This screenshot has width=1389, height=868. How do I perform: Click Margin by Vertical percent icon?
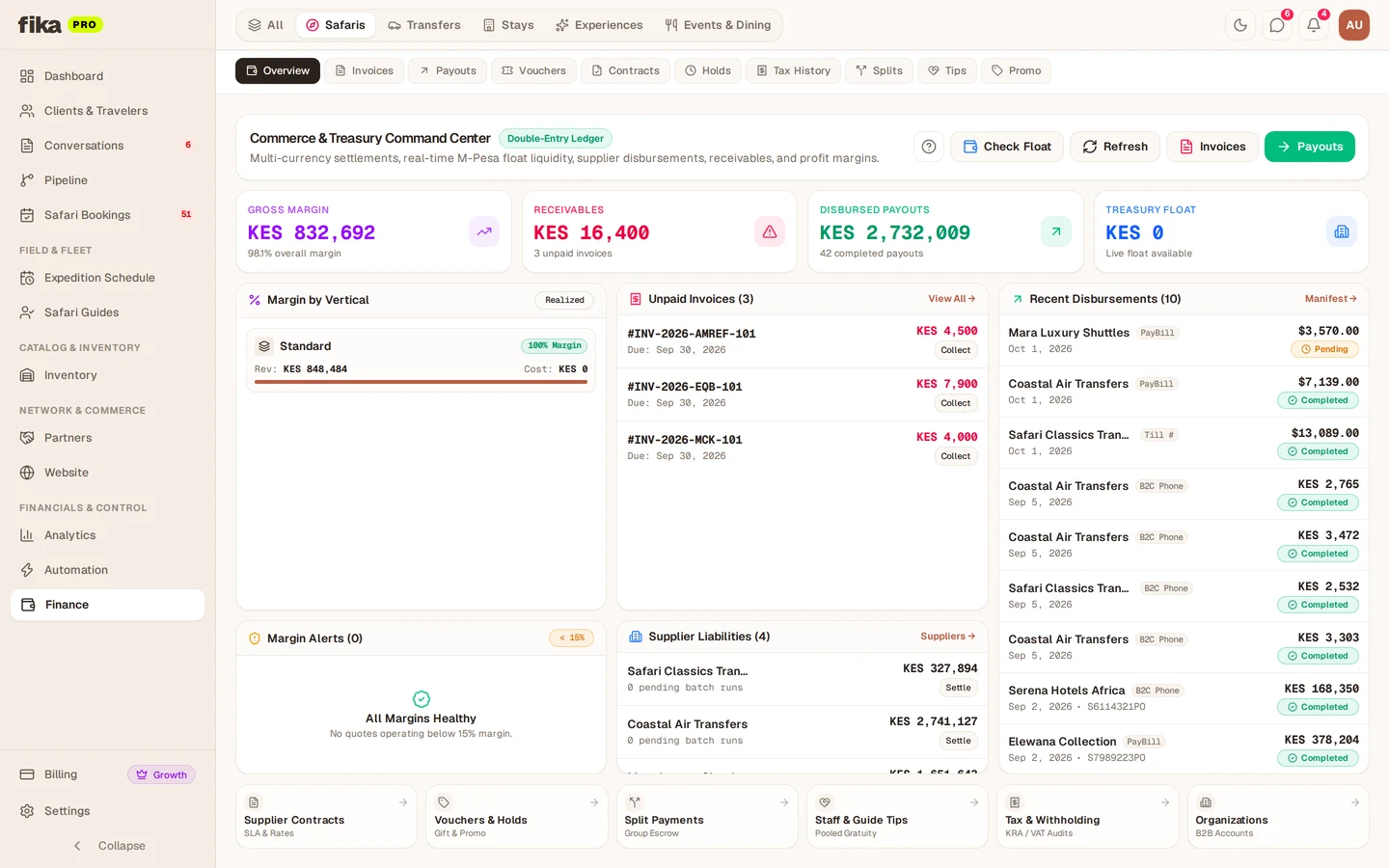click(255, 300)
